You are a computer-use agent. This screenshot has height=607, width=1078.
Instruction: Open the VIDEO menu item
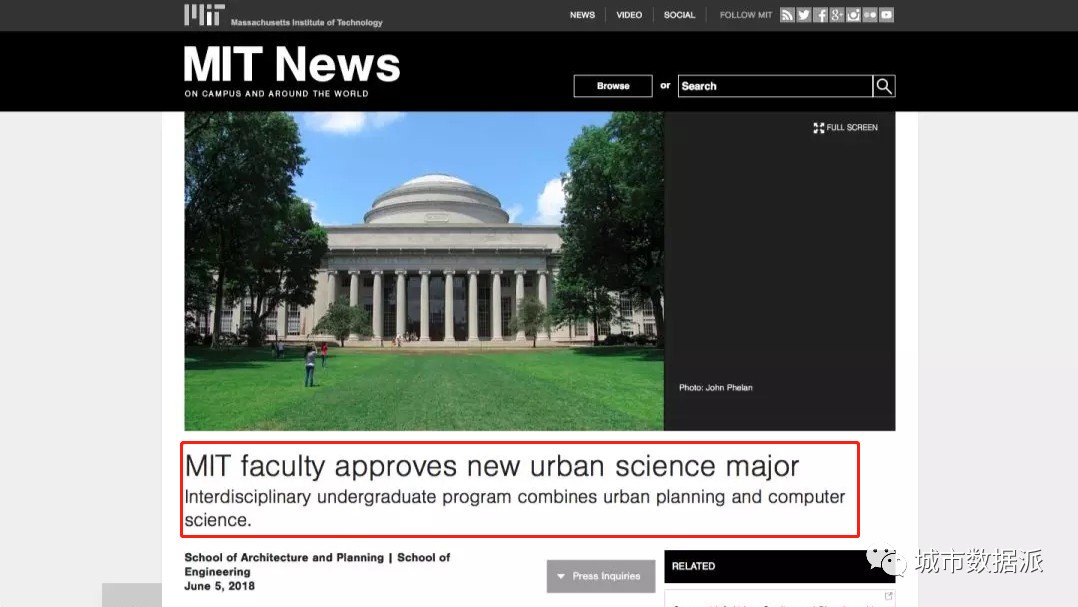pyautogui.click(x=629, y=15)
